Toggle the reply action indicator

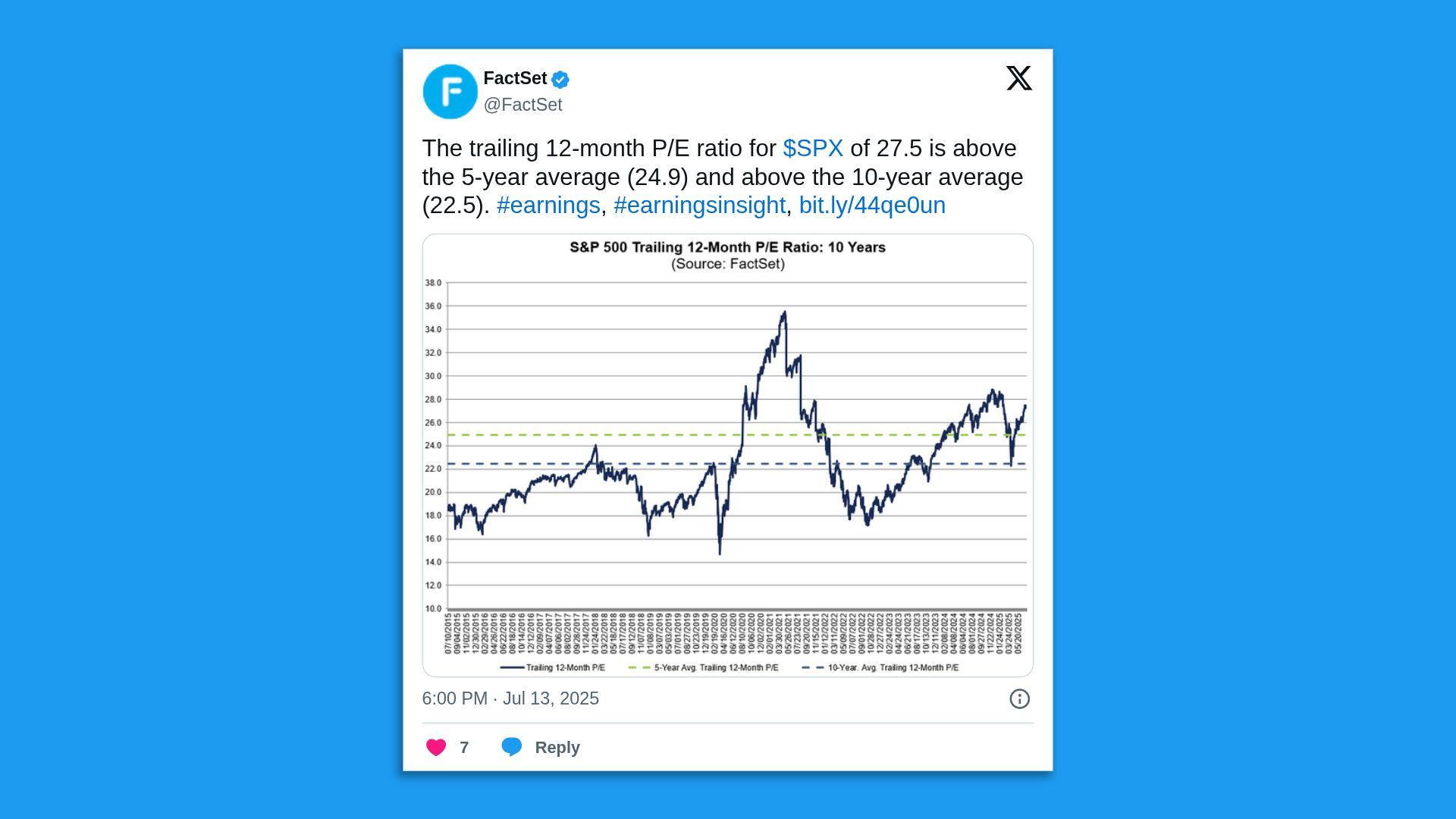tap(512, 747)
